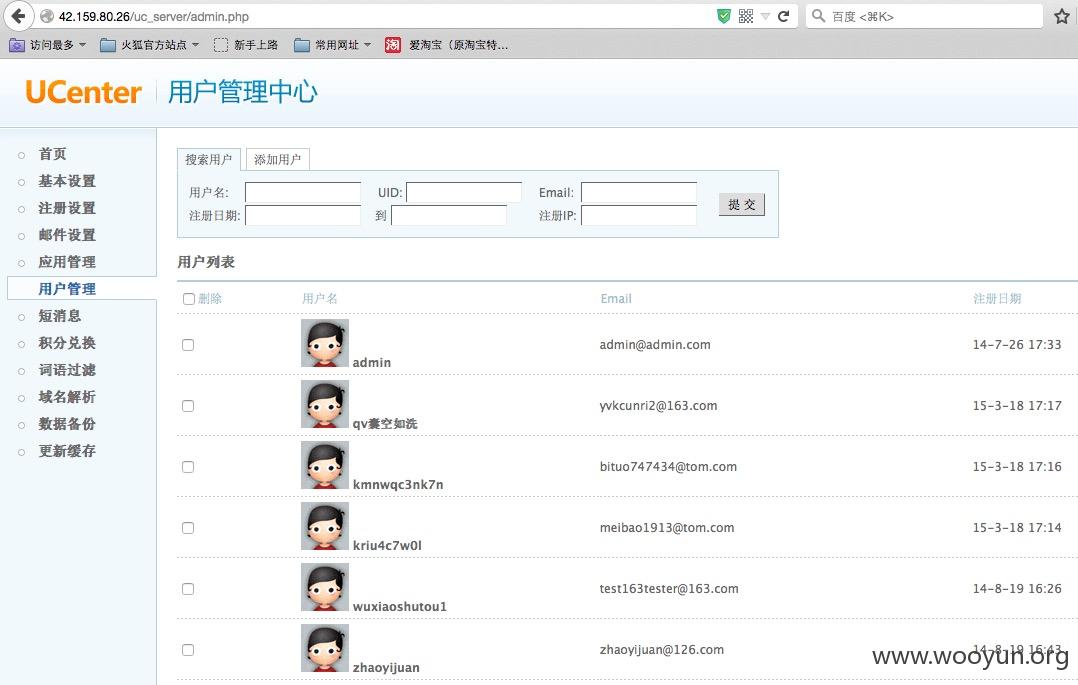Select 用户管理 in the sidebar
Image resolution: width=1078 pixels, height=685 pixels.
click(x=67, y=289)
